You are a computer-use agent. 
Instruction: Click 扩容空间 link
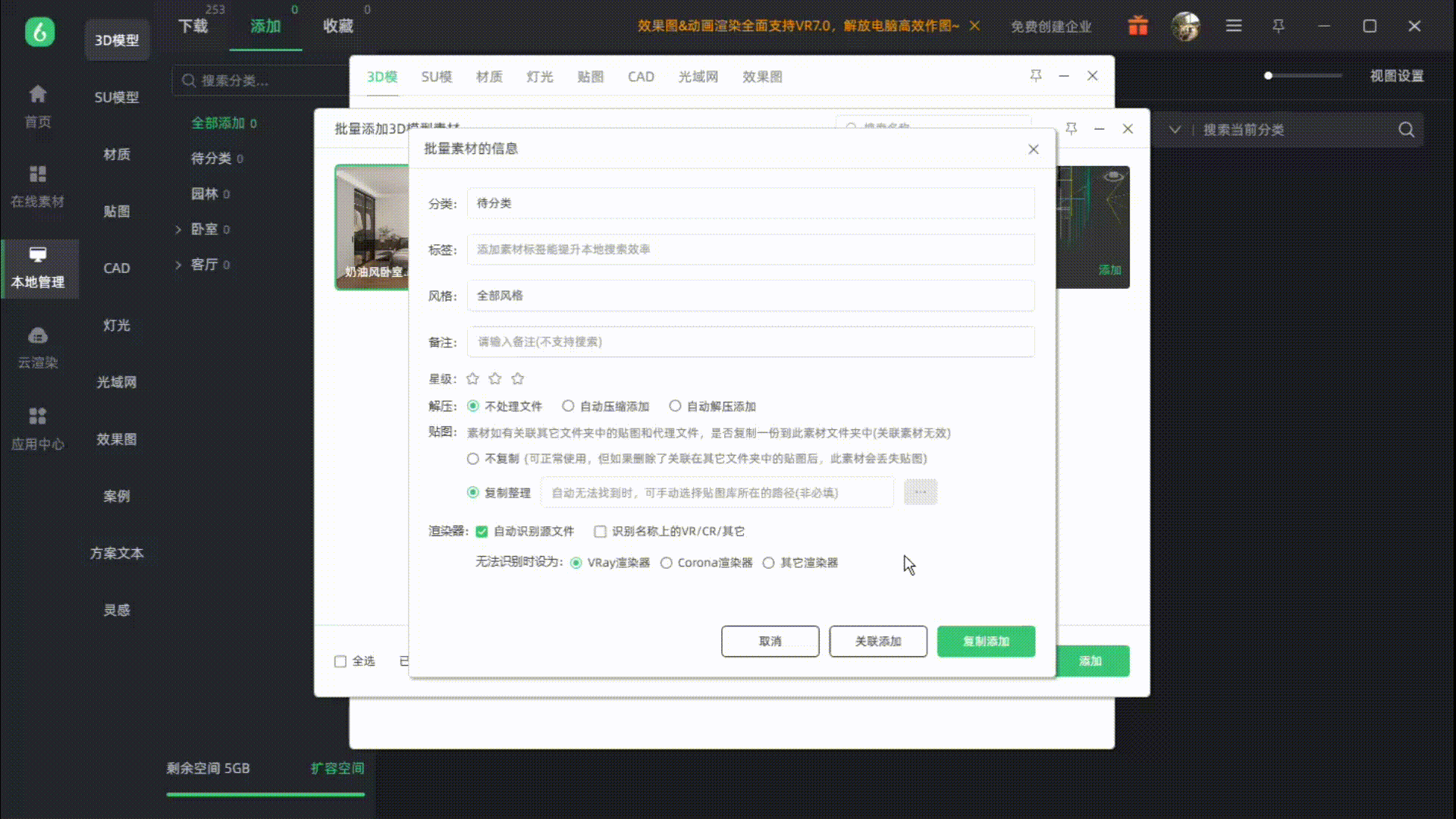[x=337, y=768]
